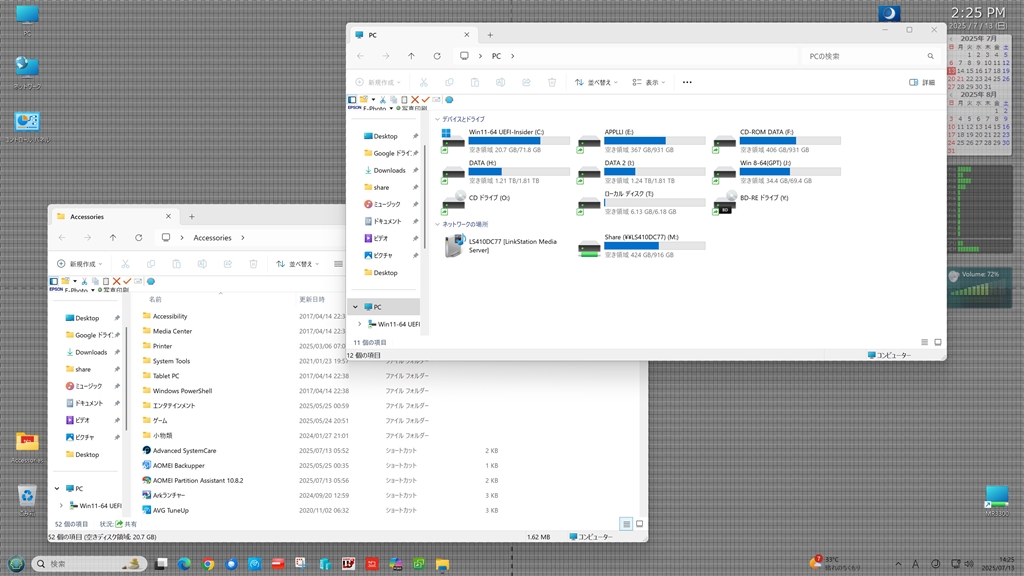
Task: Open Advanced SystemCare shortcut
Action: pos(184,451)
